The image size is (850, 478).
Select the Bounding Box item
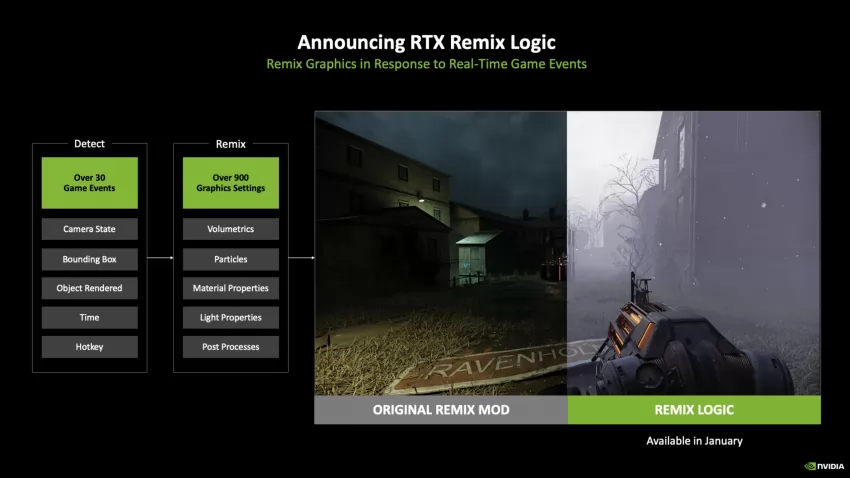pyautogui.click(x=90, y=259)
